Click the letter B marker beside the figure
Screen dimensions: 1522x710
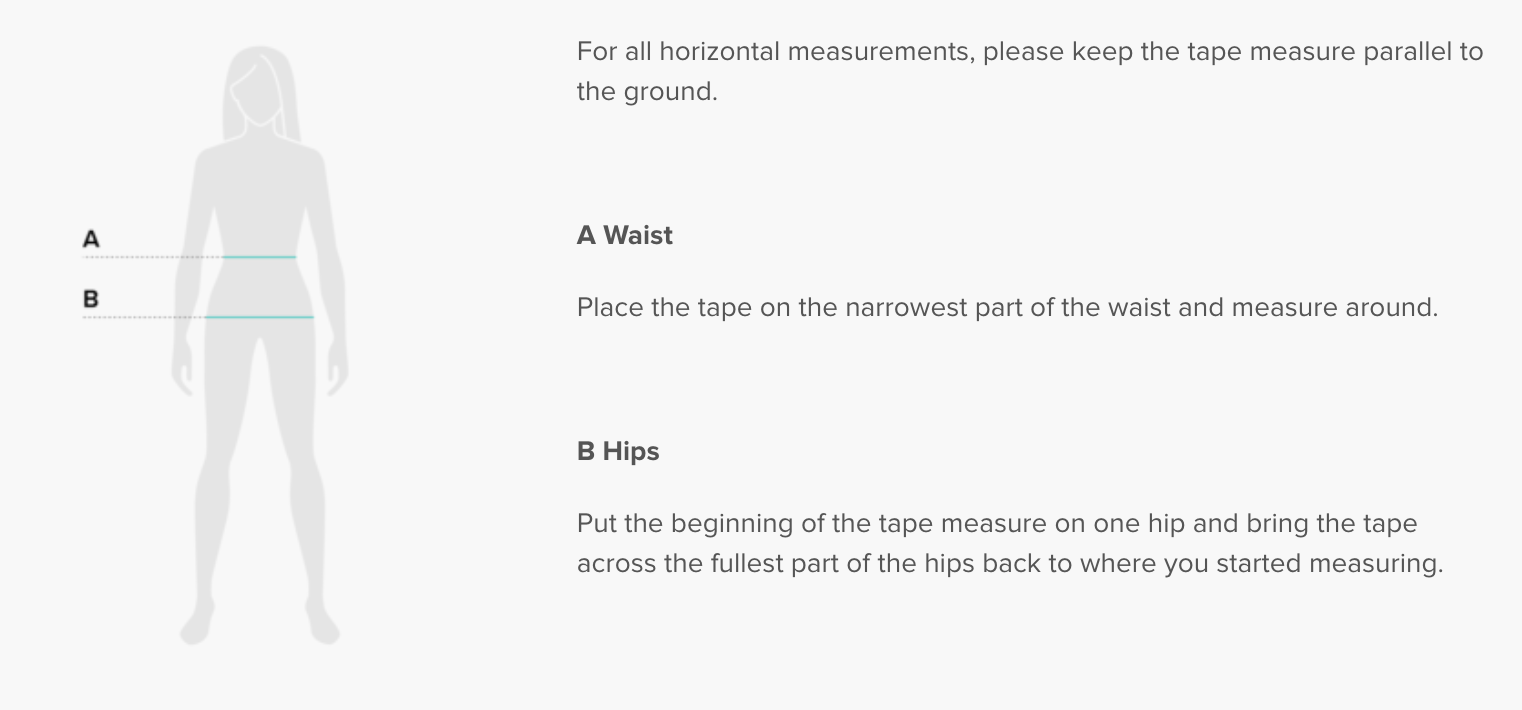point(91,298)
